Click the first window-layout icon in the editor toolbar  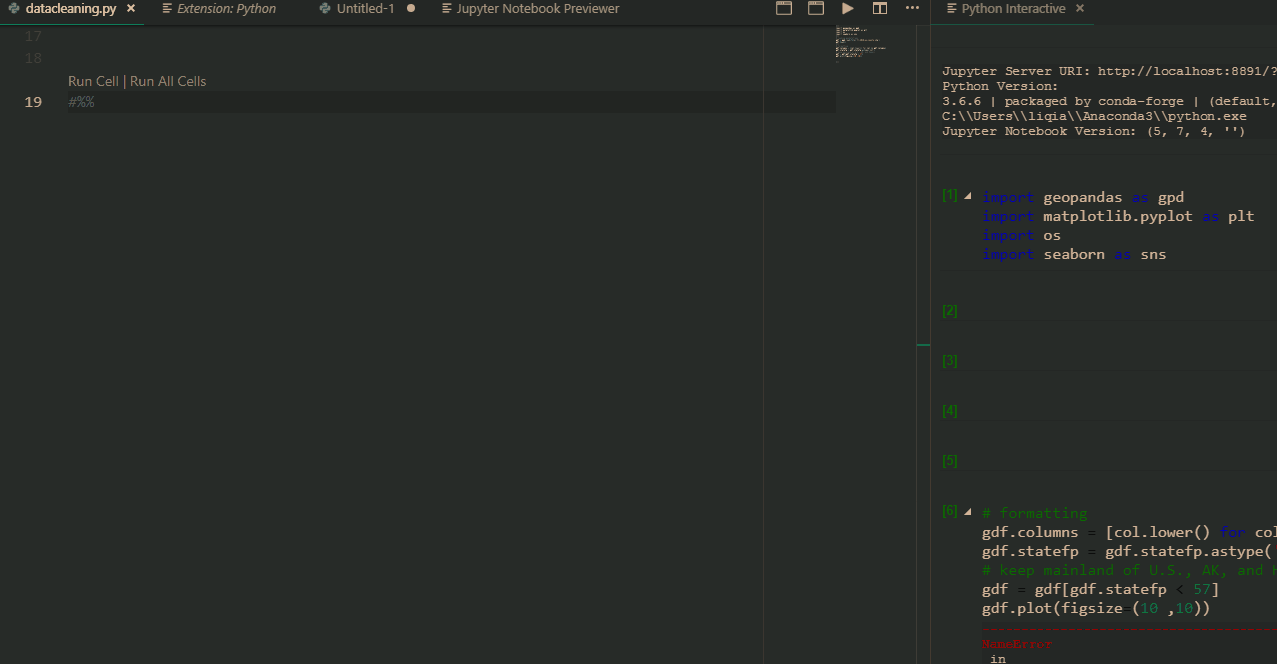click(x=784, y=9)
